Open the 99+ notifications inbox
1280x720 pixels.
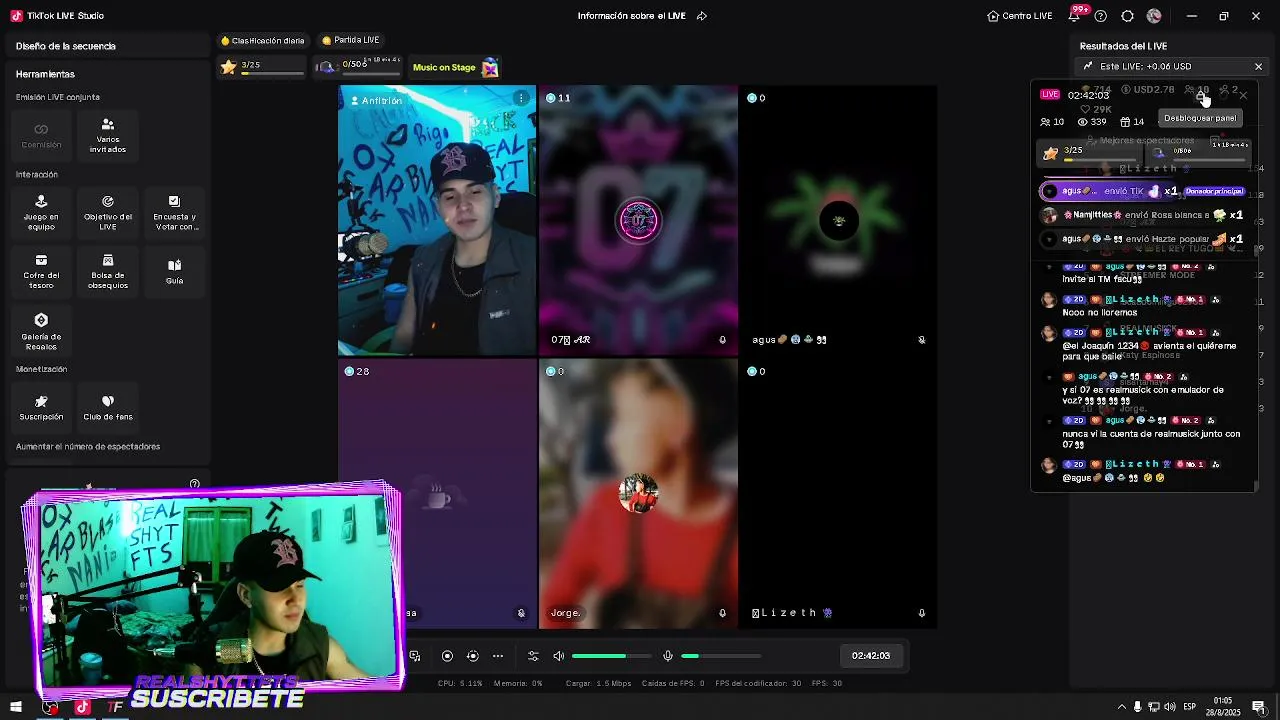pos(1077,15)
